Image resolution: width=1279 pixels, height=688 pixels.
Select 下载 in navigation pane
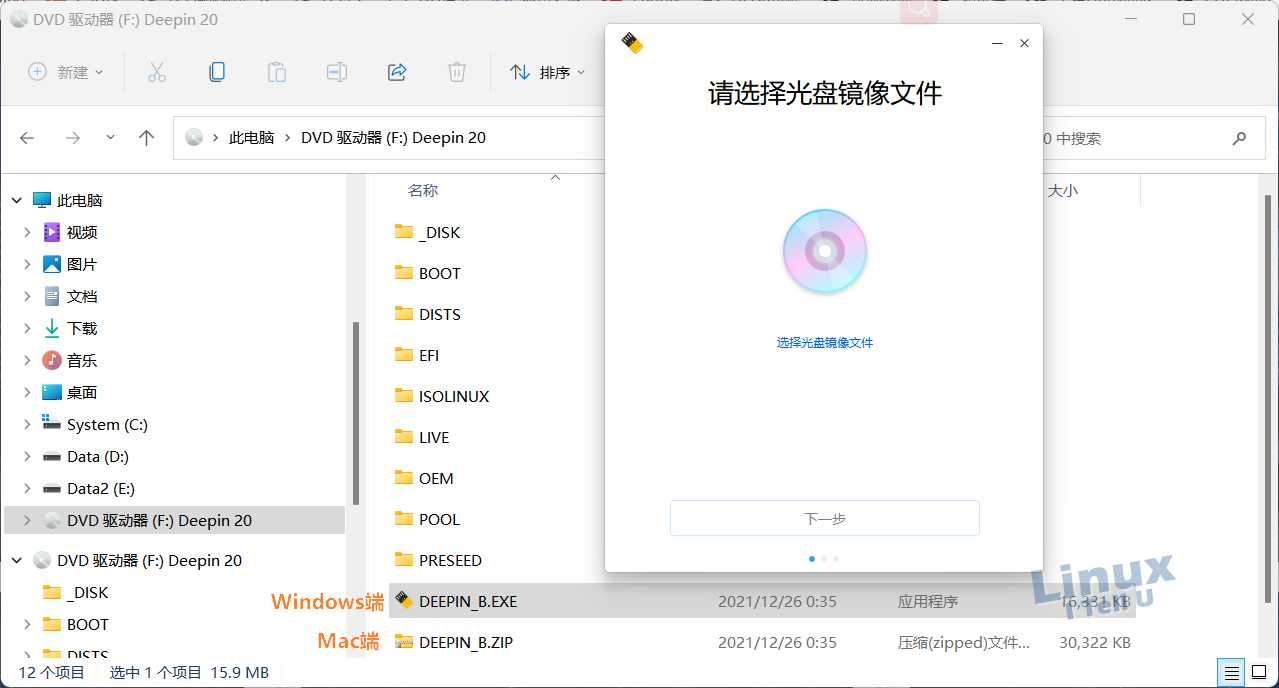click(x=82, y=328)
